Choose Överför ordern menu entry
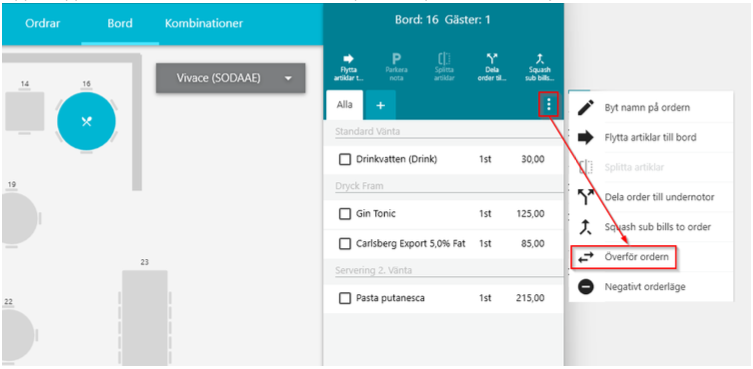 pyautogui.click(x=651, y=257)
